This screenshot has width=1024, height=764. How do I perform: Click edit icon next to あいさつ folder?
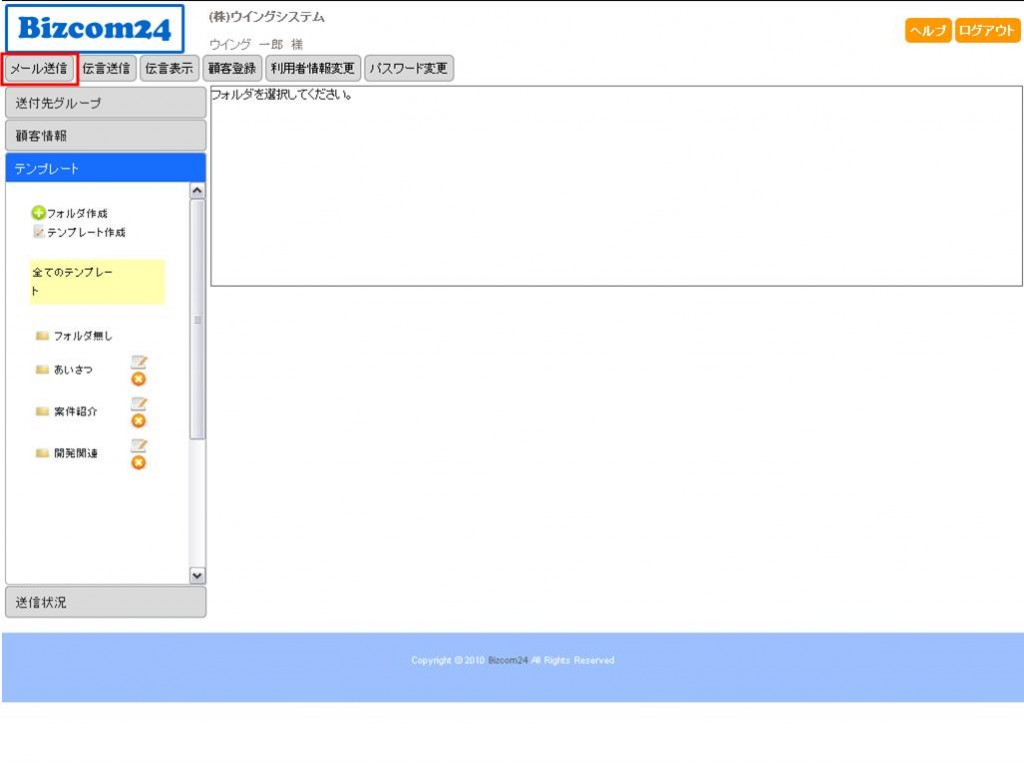(x=139, y=362)
